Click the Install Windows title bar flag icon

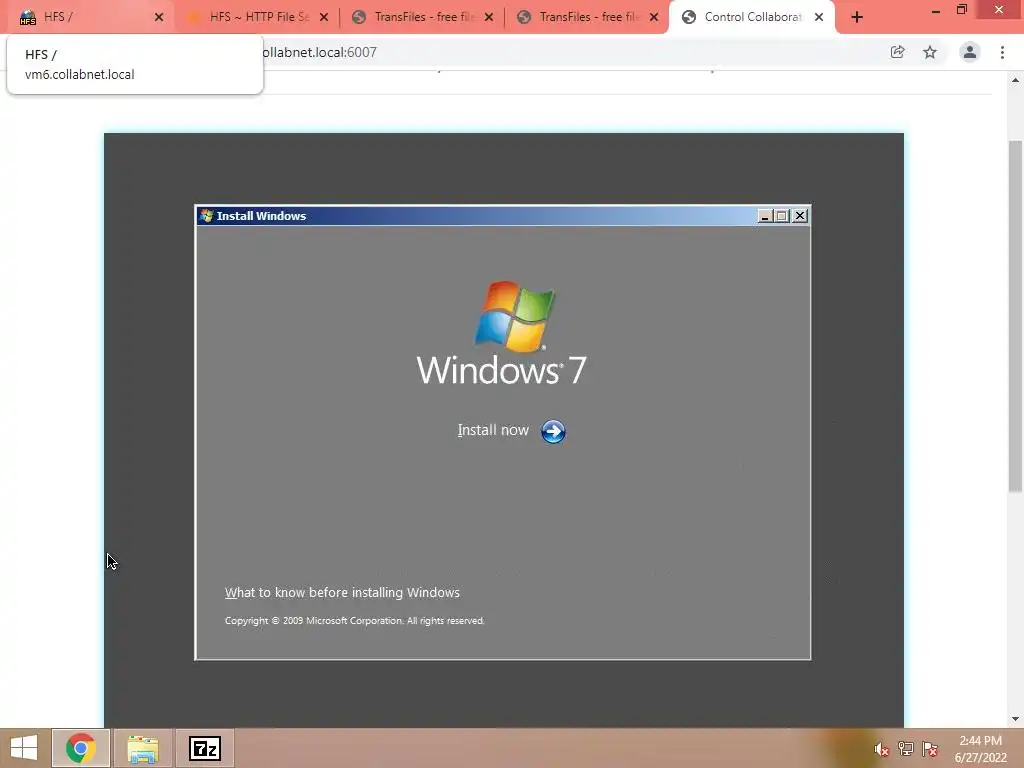(x=207, y=216)
